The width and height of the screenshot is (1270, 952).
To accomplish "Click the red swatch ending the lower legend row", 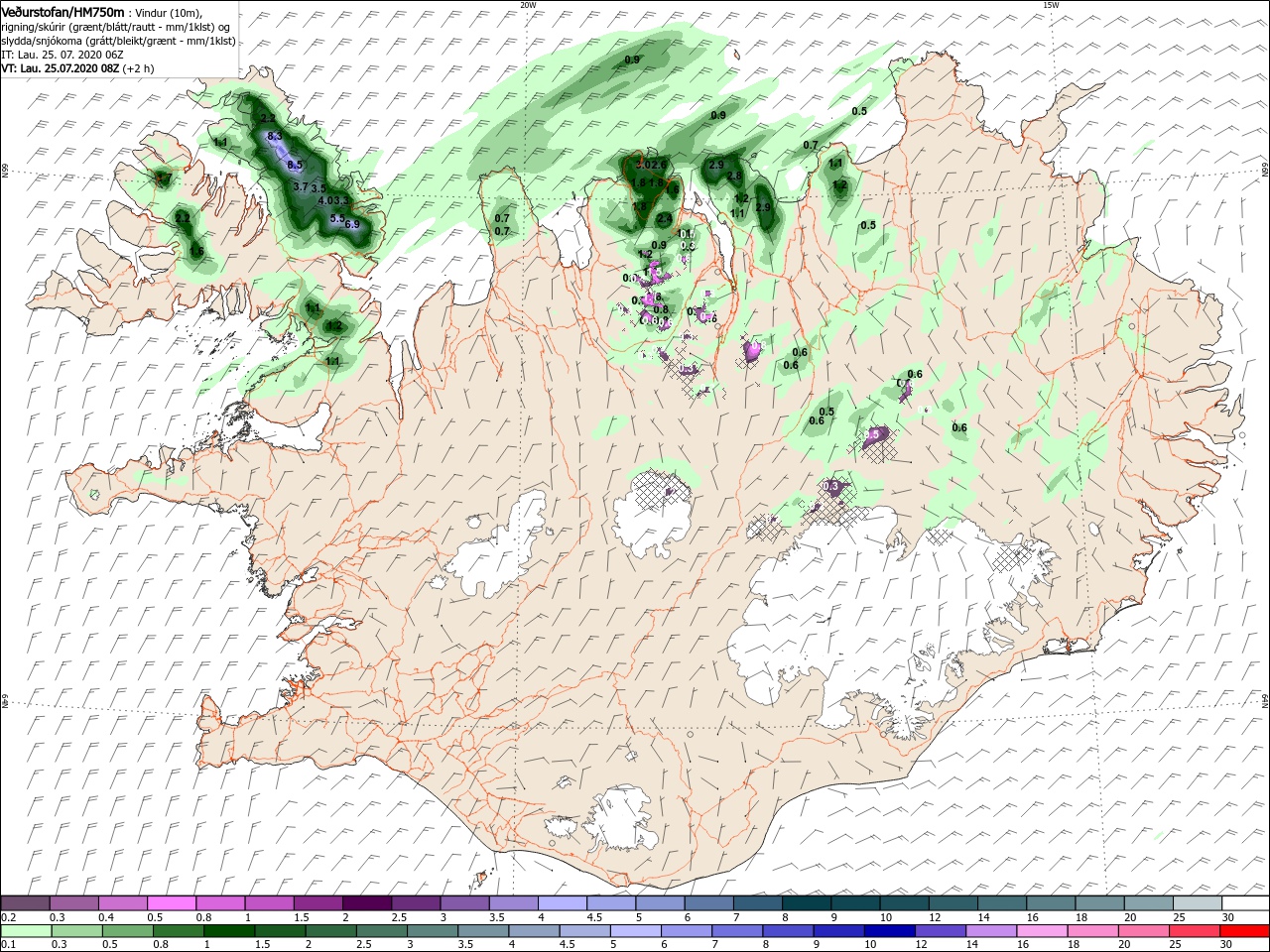I will [x=1245, y=931].
